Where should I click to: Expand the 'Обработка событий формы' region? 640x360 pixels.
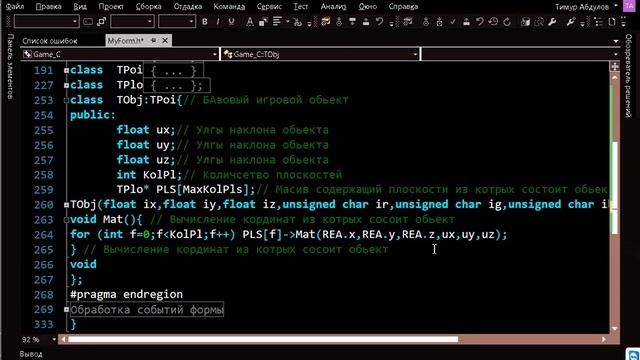click(66, 310)
